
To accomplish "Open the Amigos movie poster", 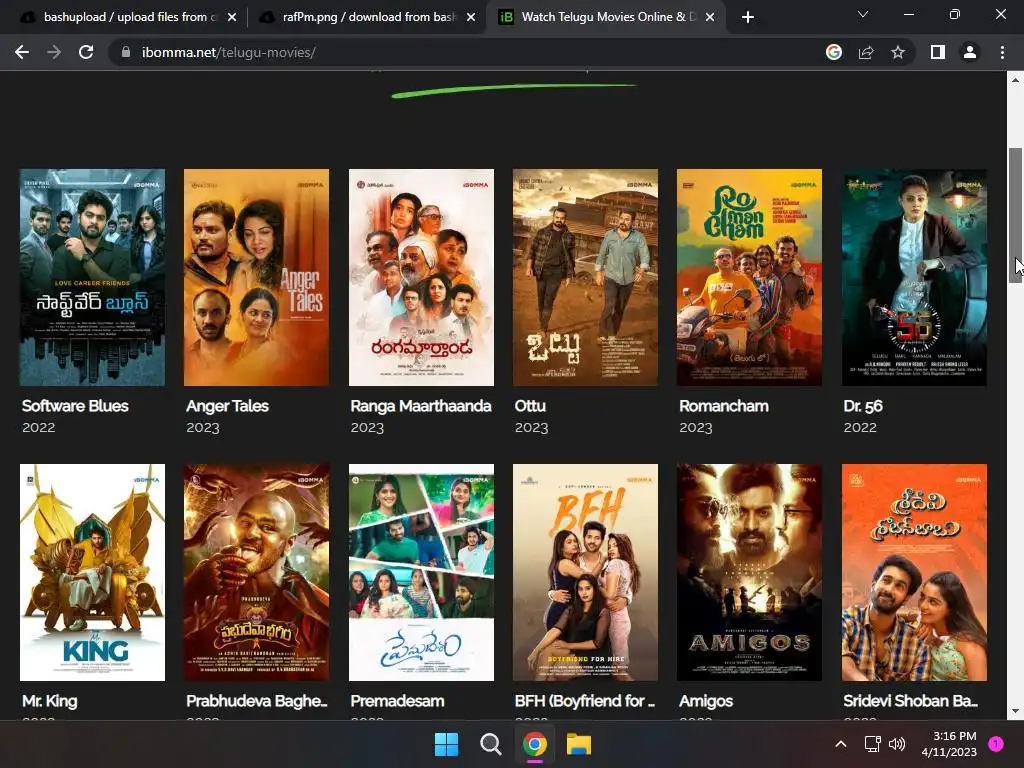I will 750,573.
